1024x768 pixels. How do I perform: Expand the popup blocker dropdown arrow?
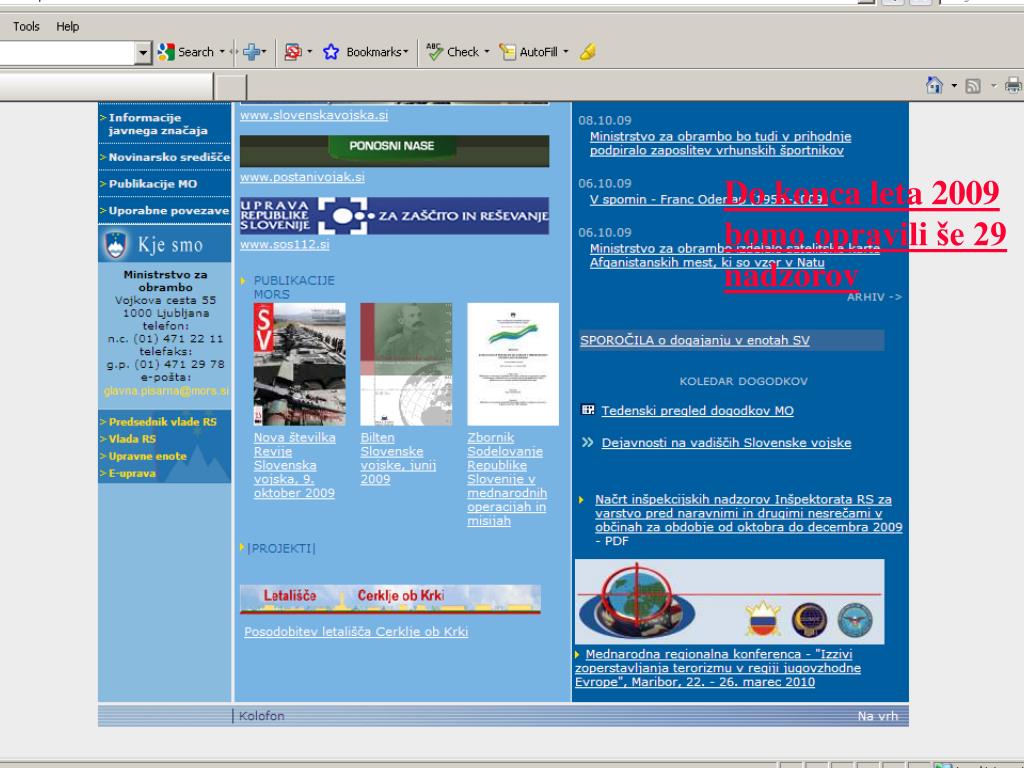[310, 52]
